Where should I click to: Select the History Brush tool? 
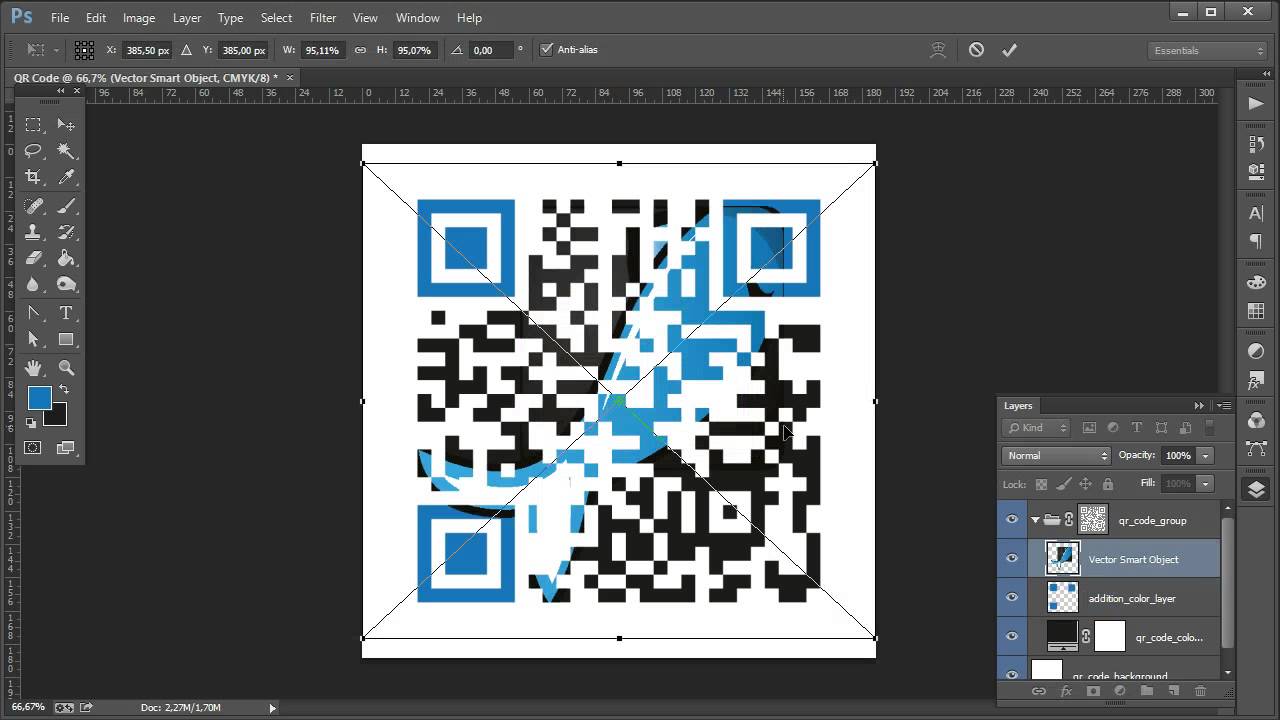coord(66,232)
